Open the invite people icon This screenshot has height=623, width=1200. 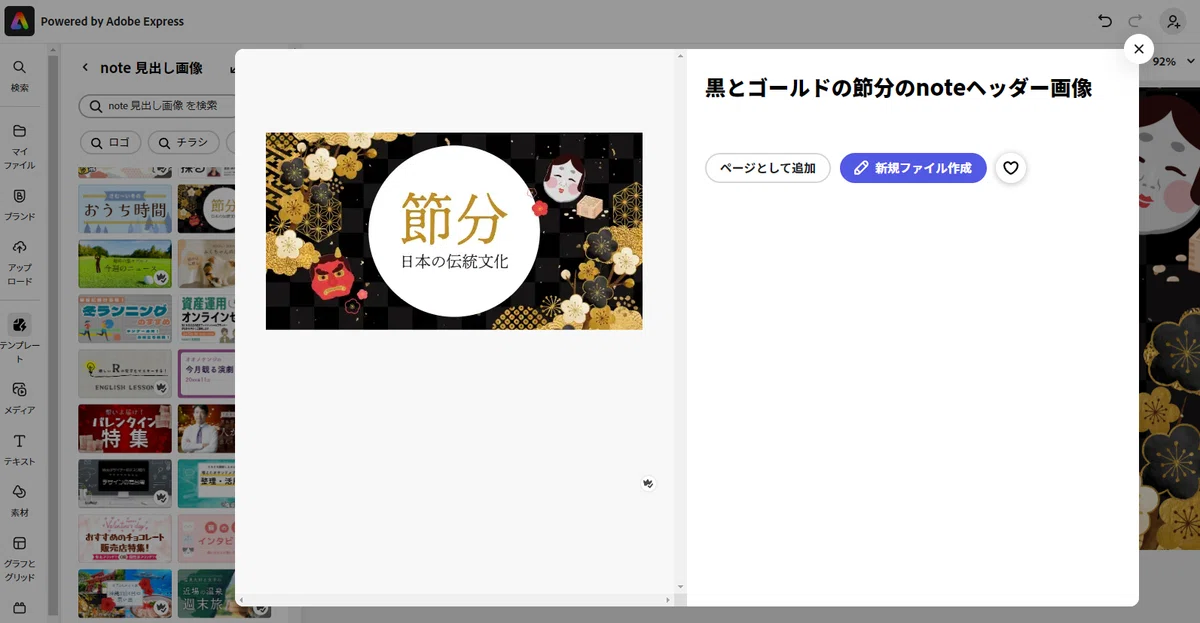click(1172, 21)
